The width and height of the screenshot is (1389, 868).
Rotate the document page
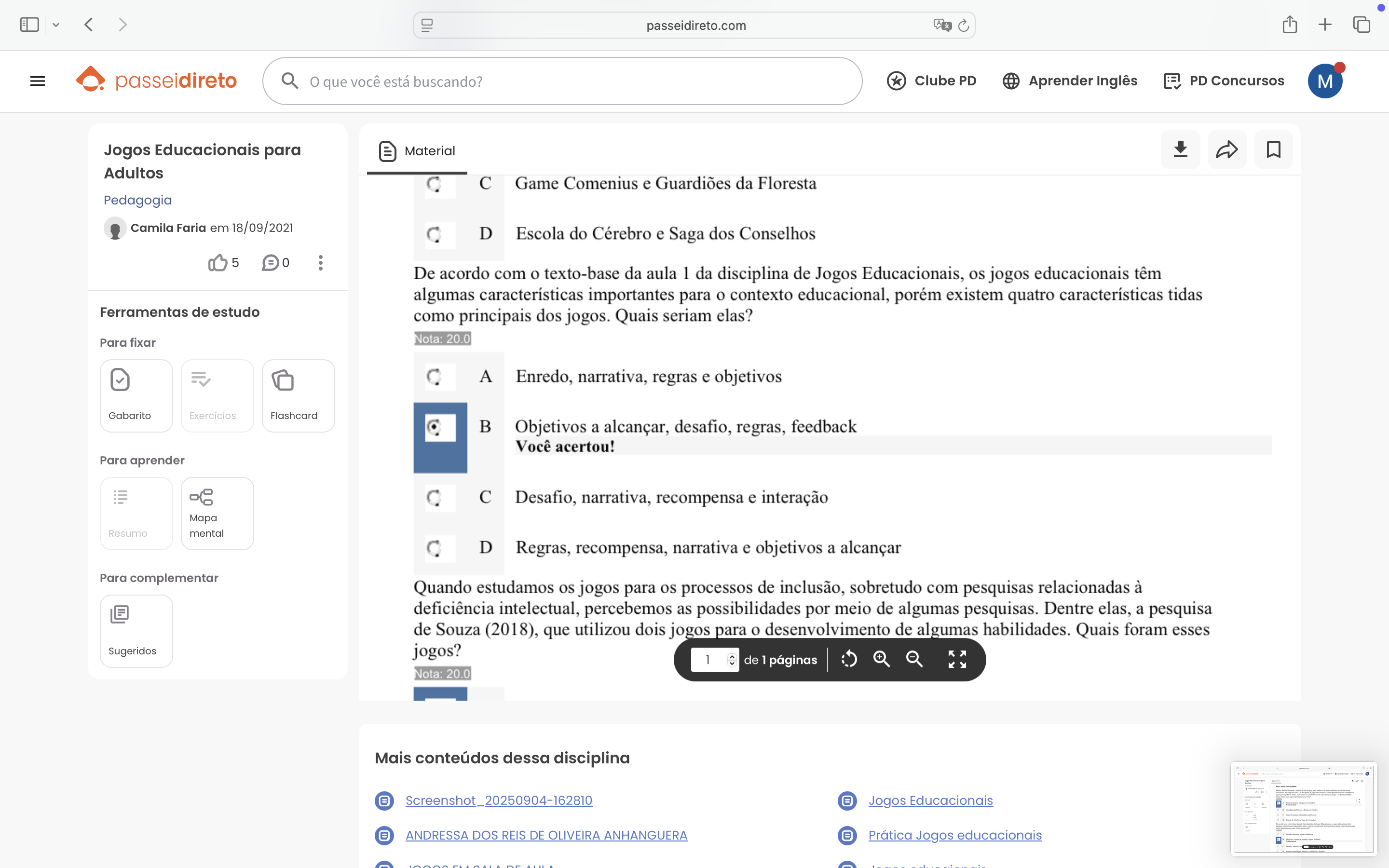click(849, 659)
